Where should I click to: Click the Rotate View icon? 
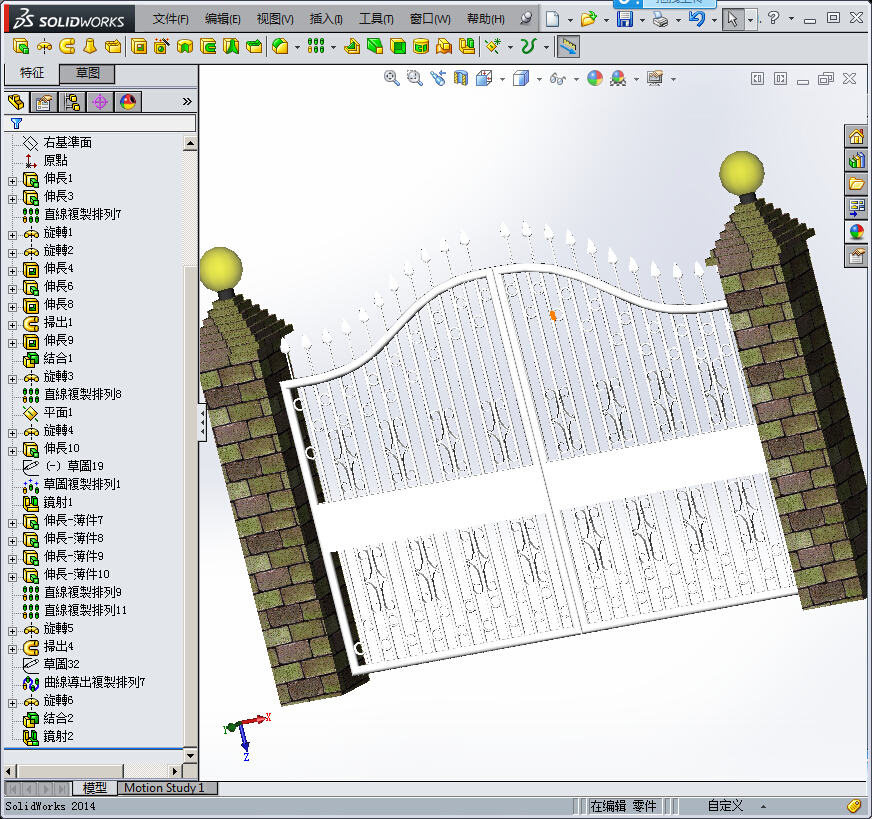point(436,78)
